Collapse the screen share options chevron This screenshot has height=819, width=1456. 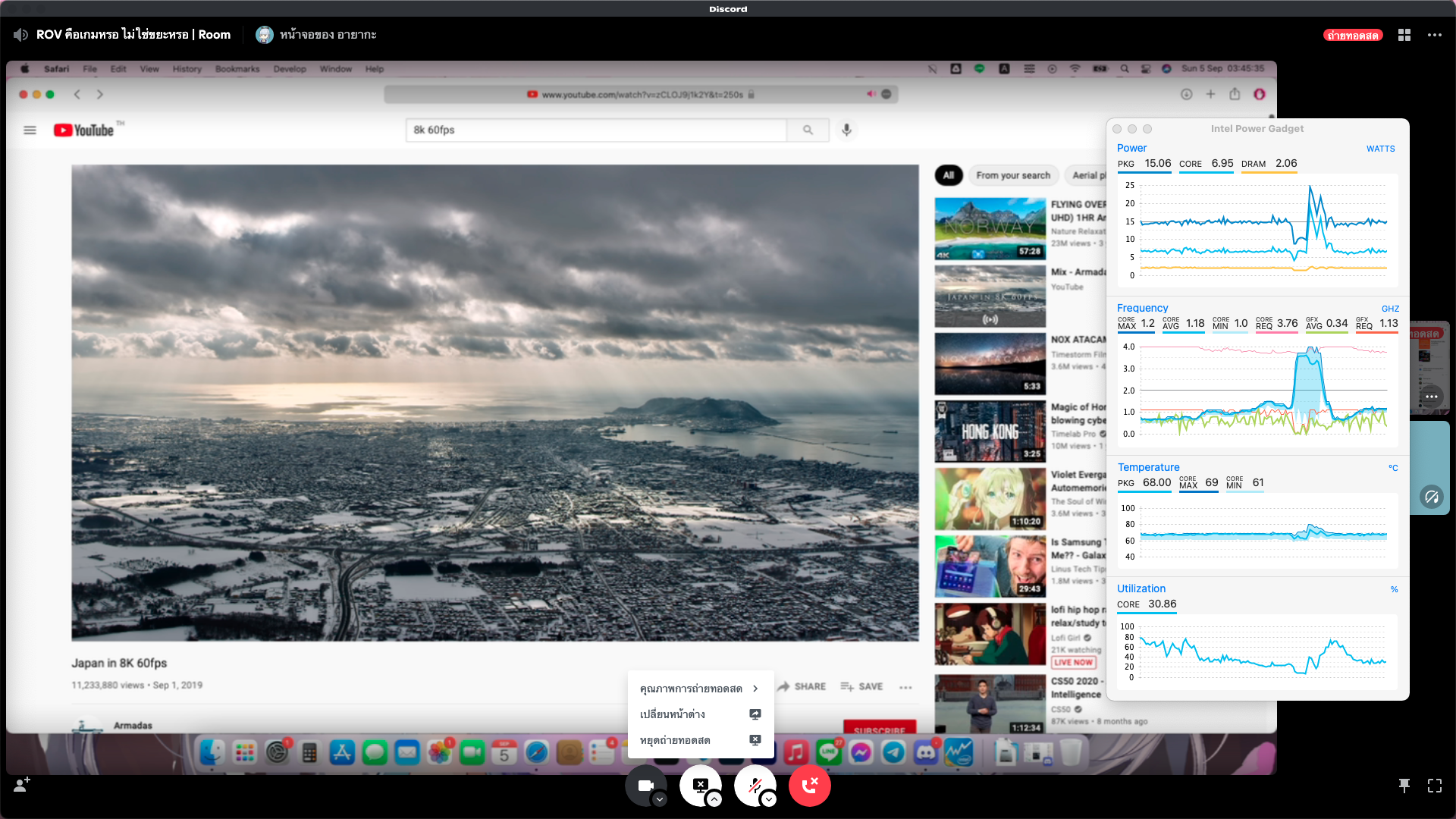click(x=714, y=799)
